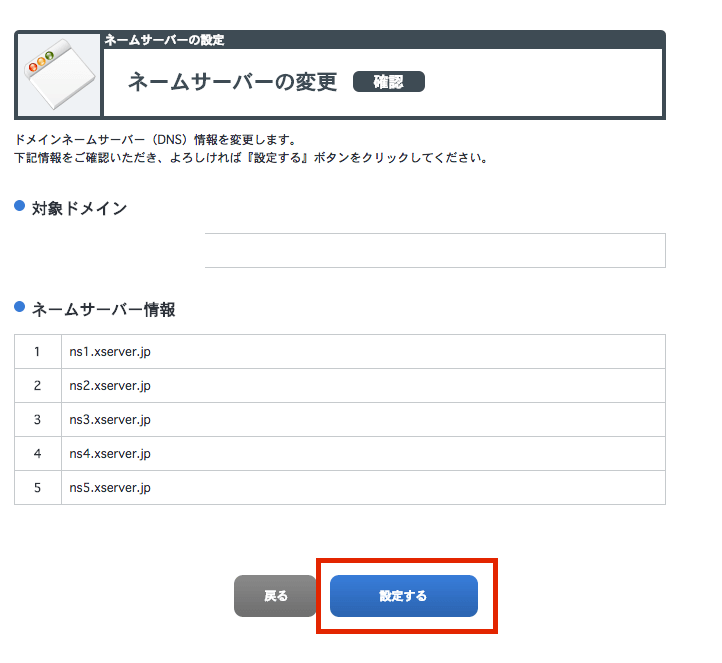722x663 pixels.
Task: Click the DNS change description text
Action: coord(156,139)
